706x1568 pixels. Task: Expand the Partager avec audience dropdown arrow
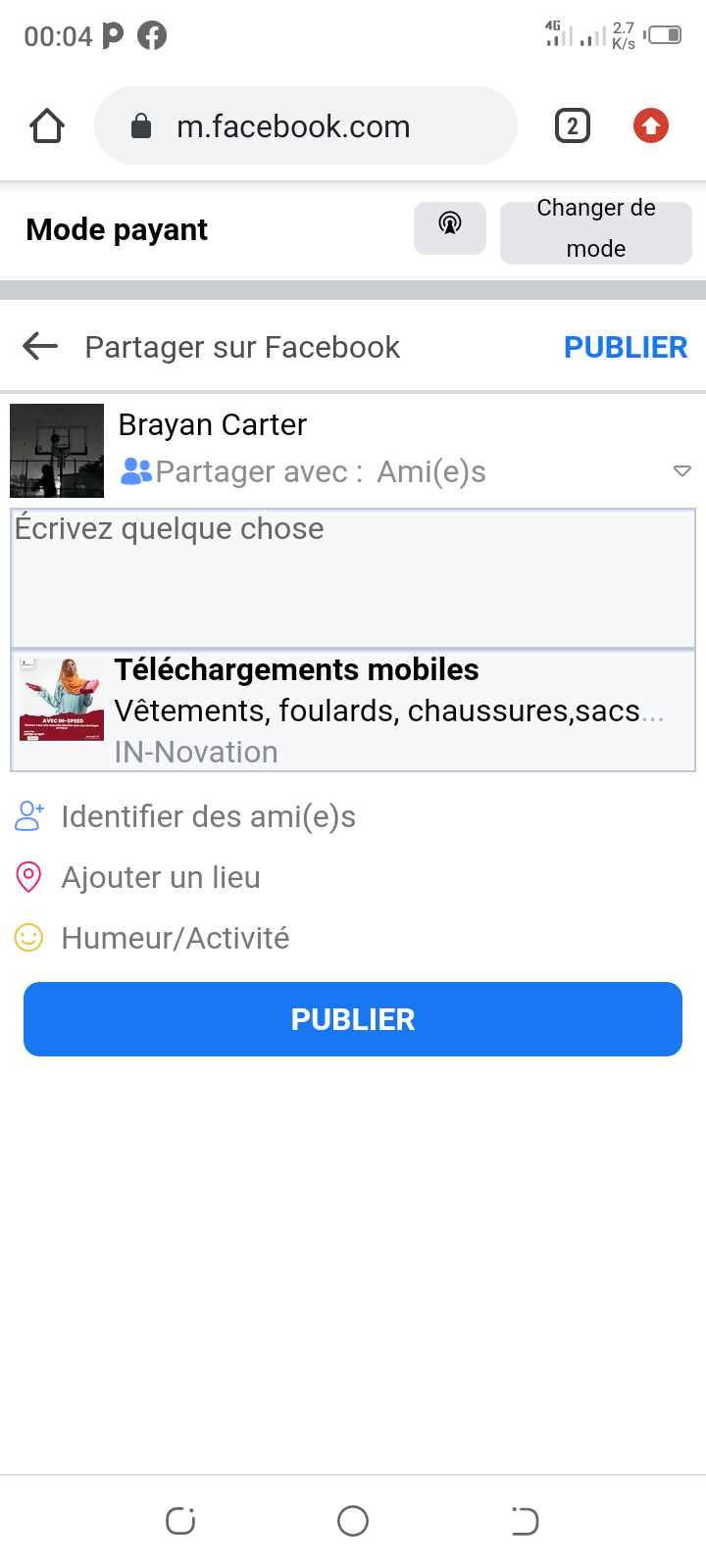[682, 471]
